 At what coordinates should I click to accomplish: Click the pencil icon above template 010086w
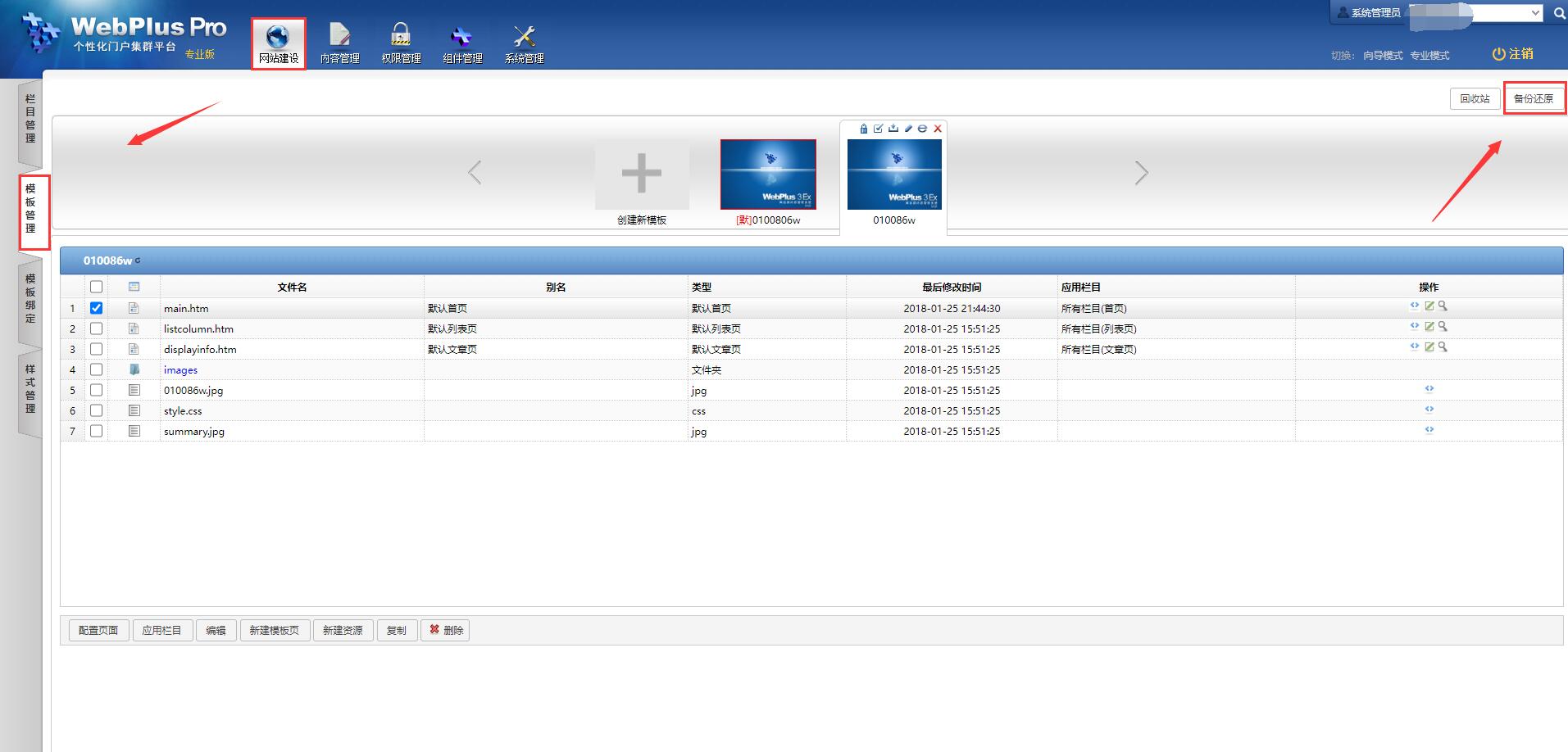tap(908, 129)
